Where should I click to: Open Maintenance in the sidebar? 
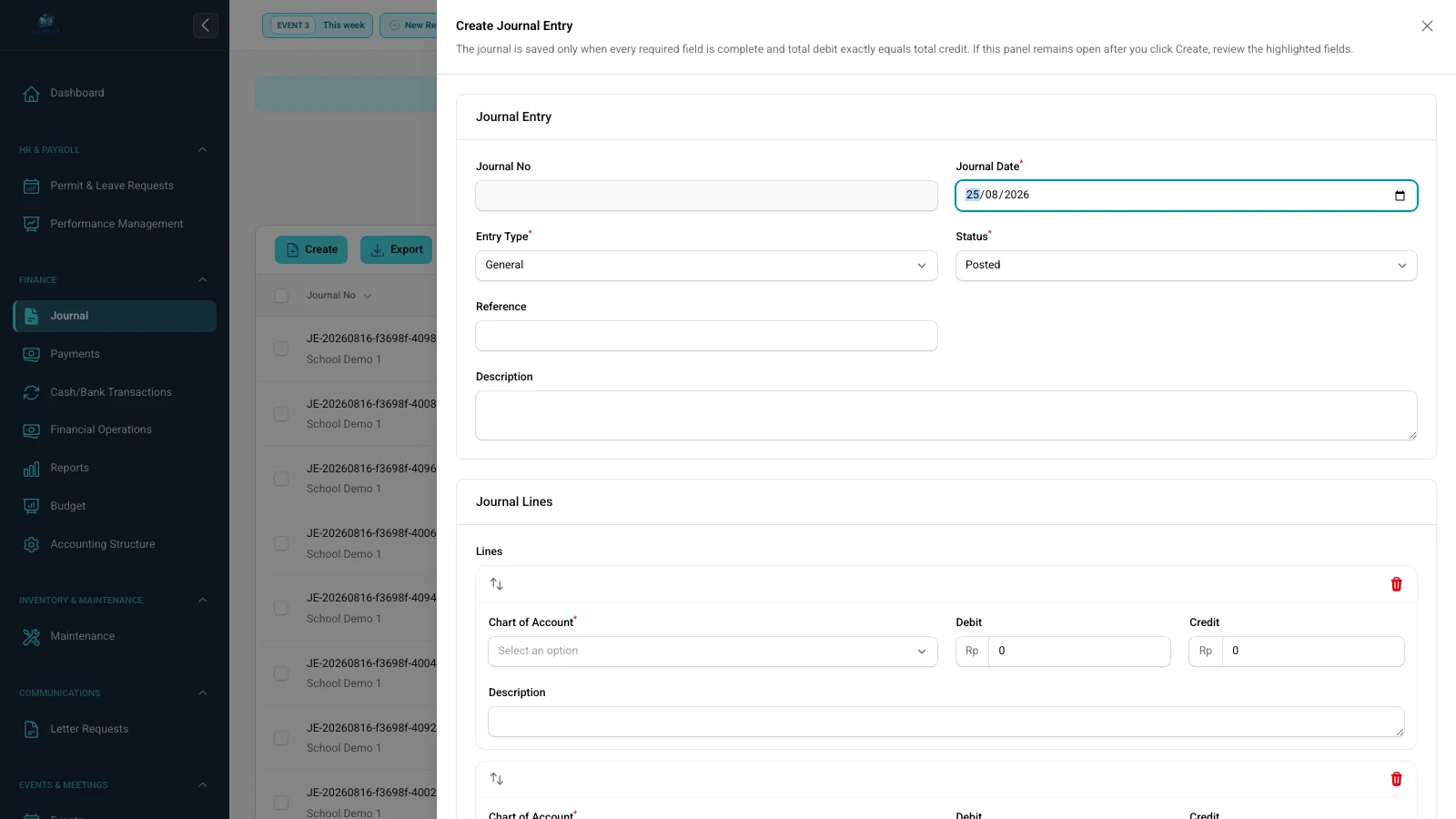tap(115, 637)
